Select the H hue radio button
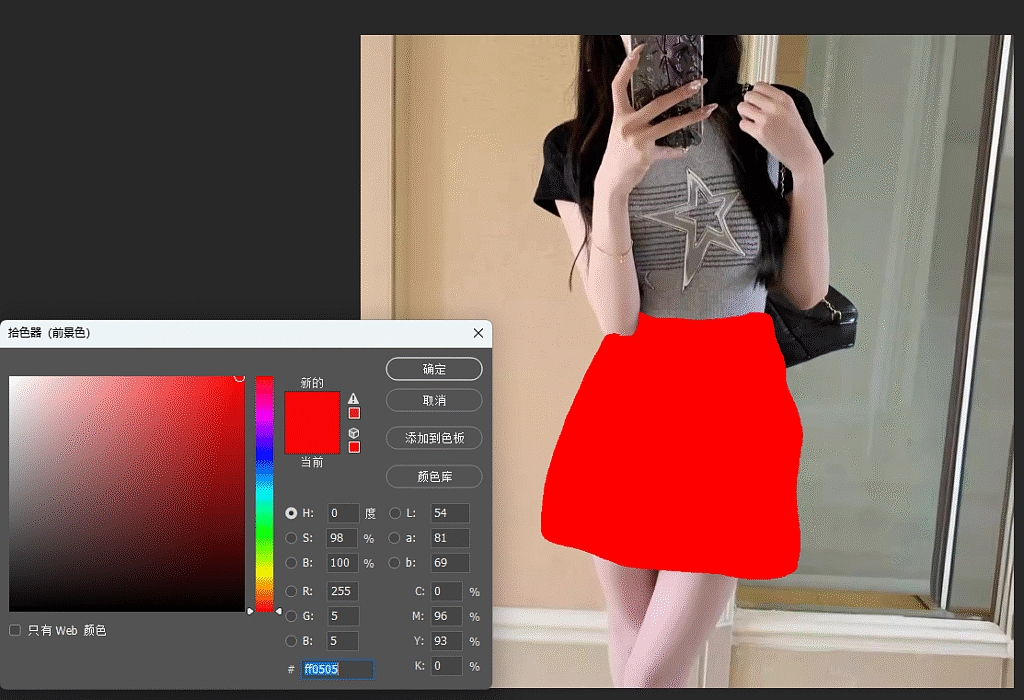The image size is (1024, 700). (291, 513)
